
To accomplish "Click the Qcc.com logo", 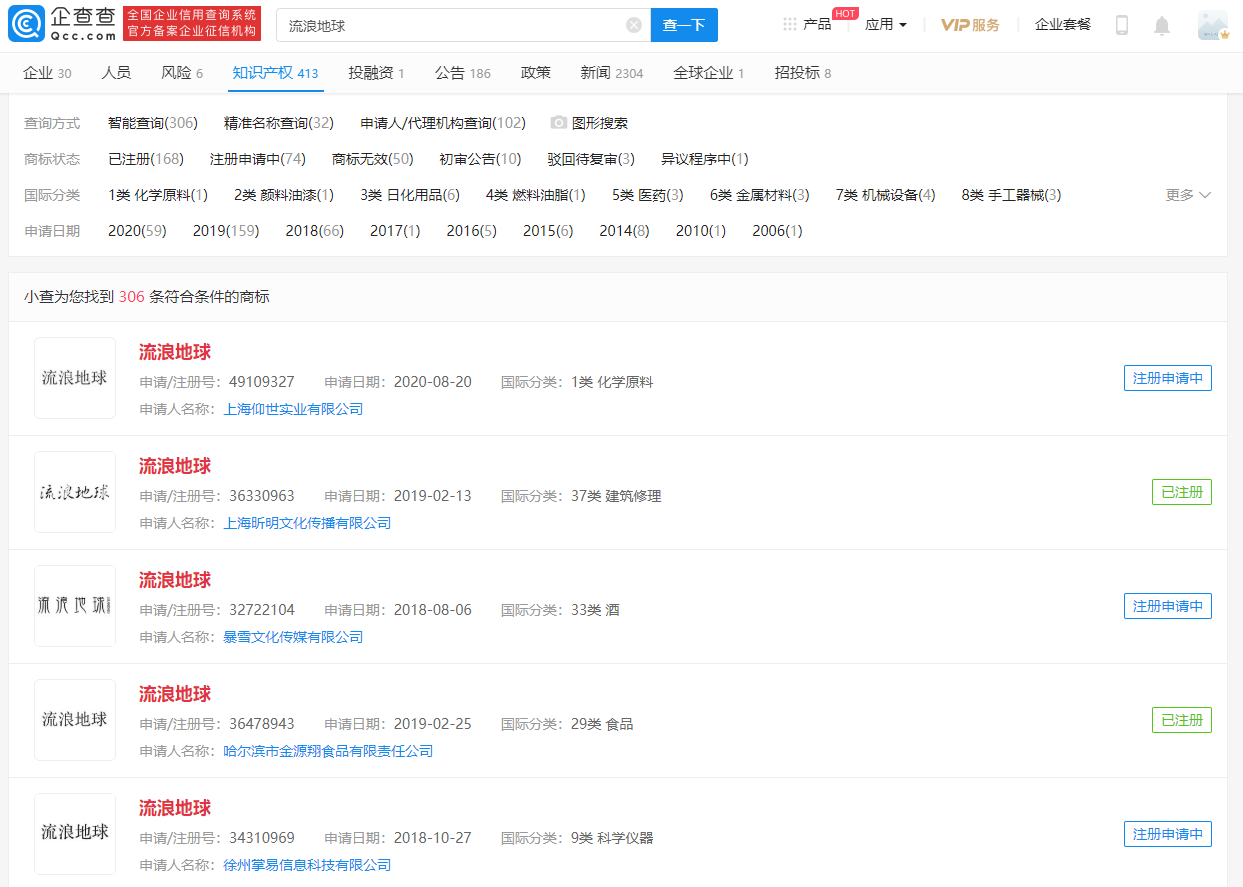I will pos(63,24).
